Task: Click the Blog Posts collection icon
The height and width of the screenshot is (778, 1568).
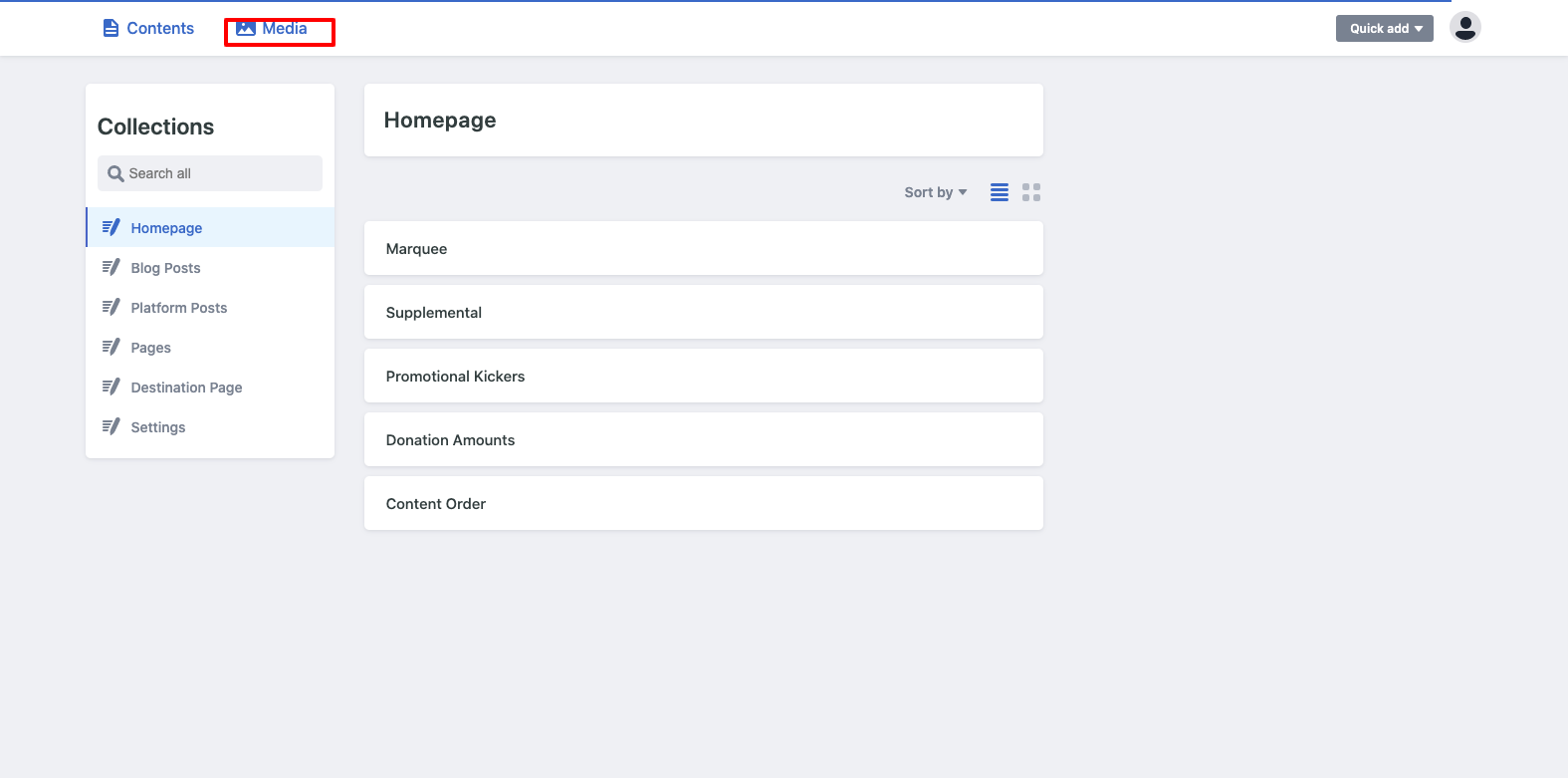Action: pyautogui.click(x=111, y=267)
